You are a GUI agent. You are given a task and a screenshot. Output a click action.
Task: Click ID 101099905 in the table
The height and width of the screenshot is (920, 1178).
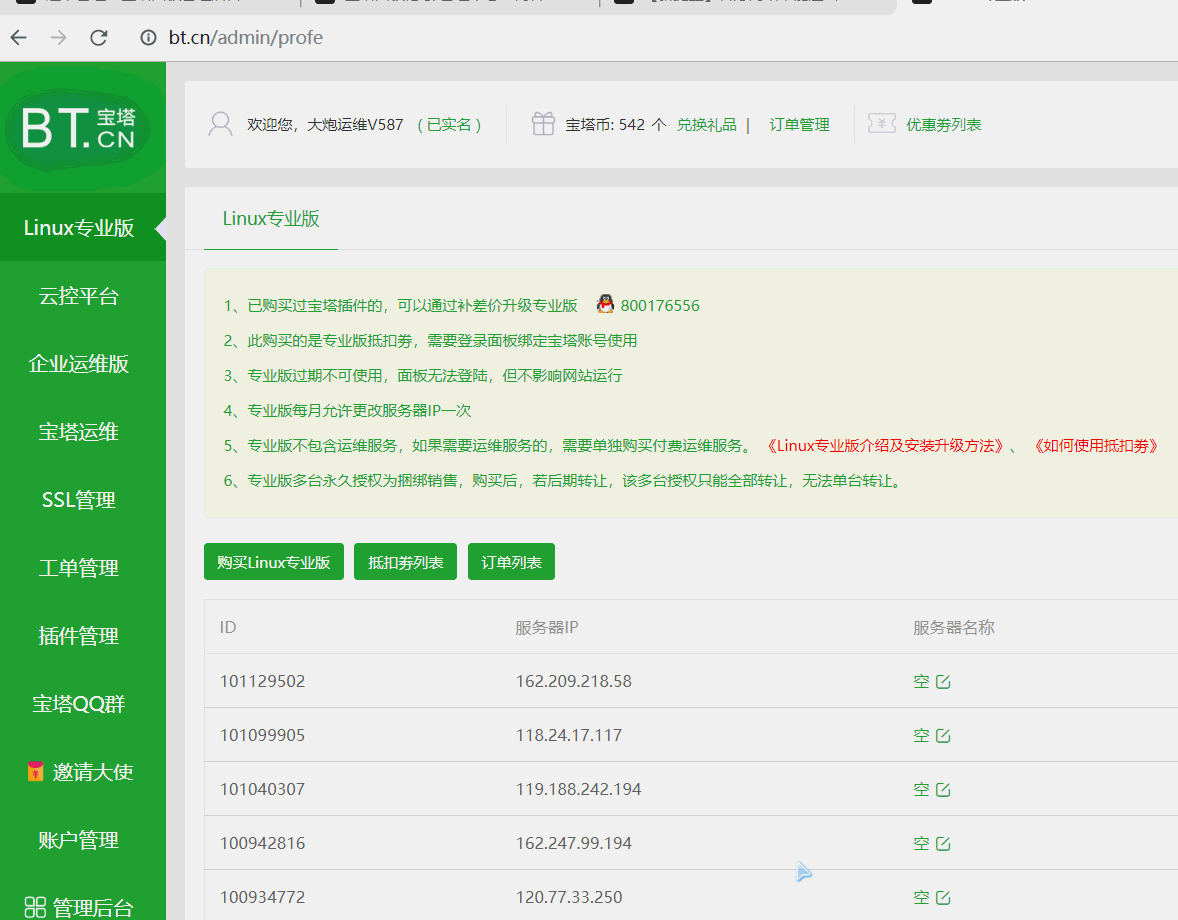coord(262,735)
